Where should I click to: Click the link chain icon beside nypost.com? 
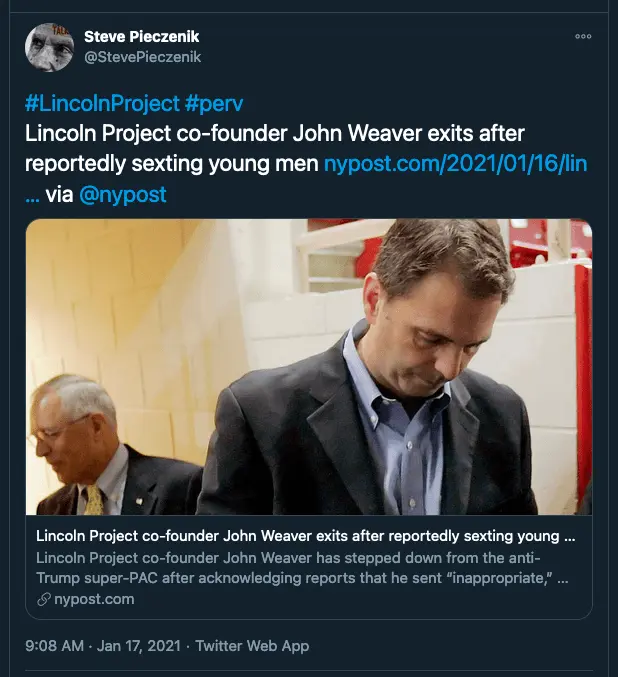pyautogui.click(x=42, y=599)
